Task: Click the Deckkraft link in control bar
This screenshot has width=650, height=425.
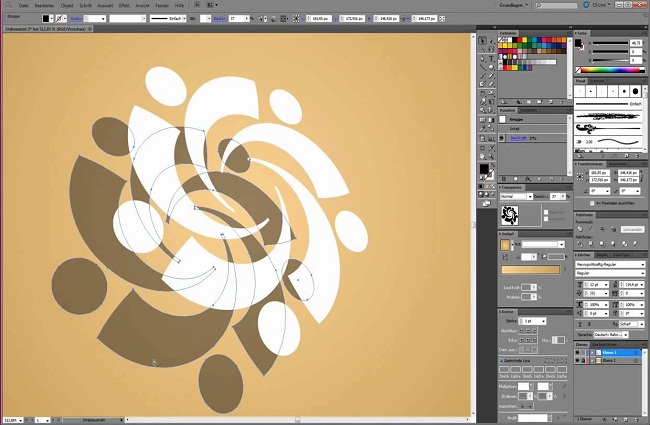Action: [x=220, y=19]
